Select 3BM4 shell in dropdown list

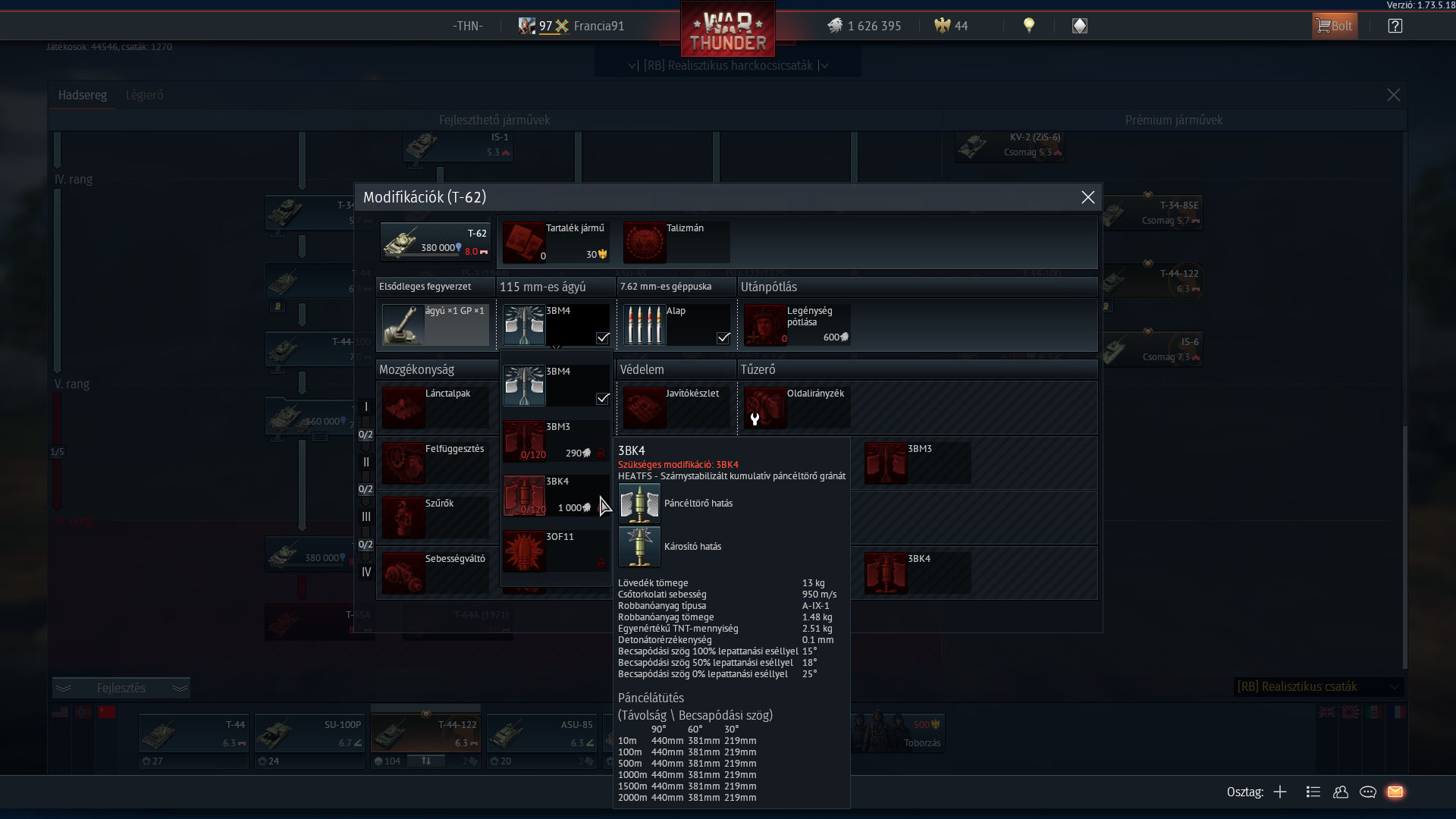click(556, 385)
